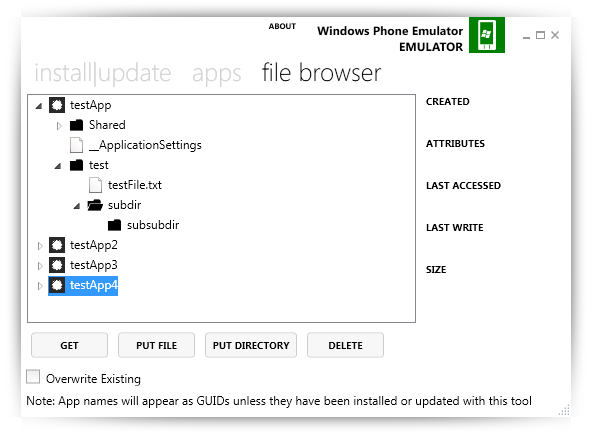This screenshot has width=596, height=434.
Task: Enable the Overwrite Existing checkbox
Action: (x=33, y=377)
